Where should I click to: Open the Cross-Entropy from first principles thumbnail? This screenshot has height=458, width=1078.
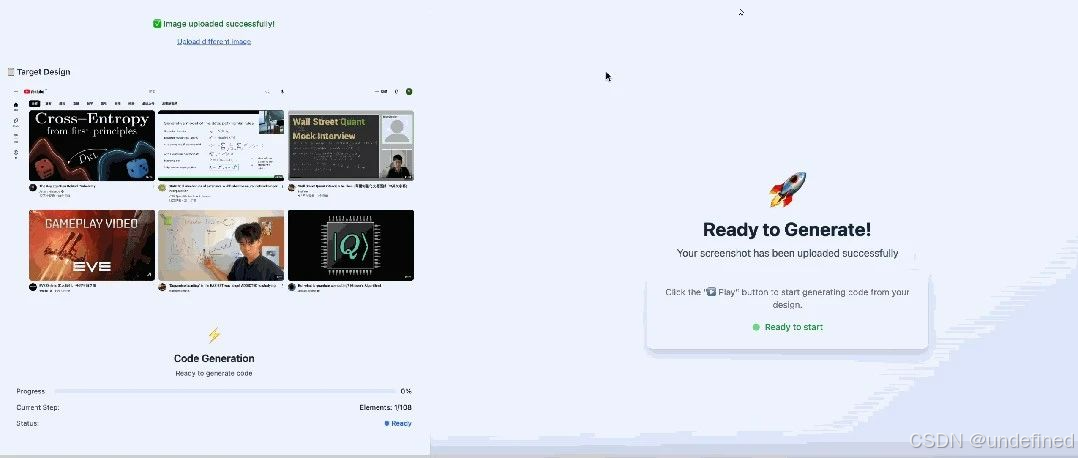coord(92,146)
